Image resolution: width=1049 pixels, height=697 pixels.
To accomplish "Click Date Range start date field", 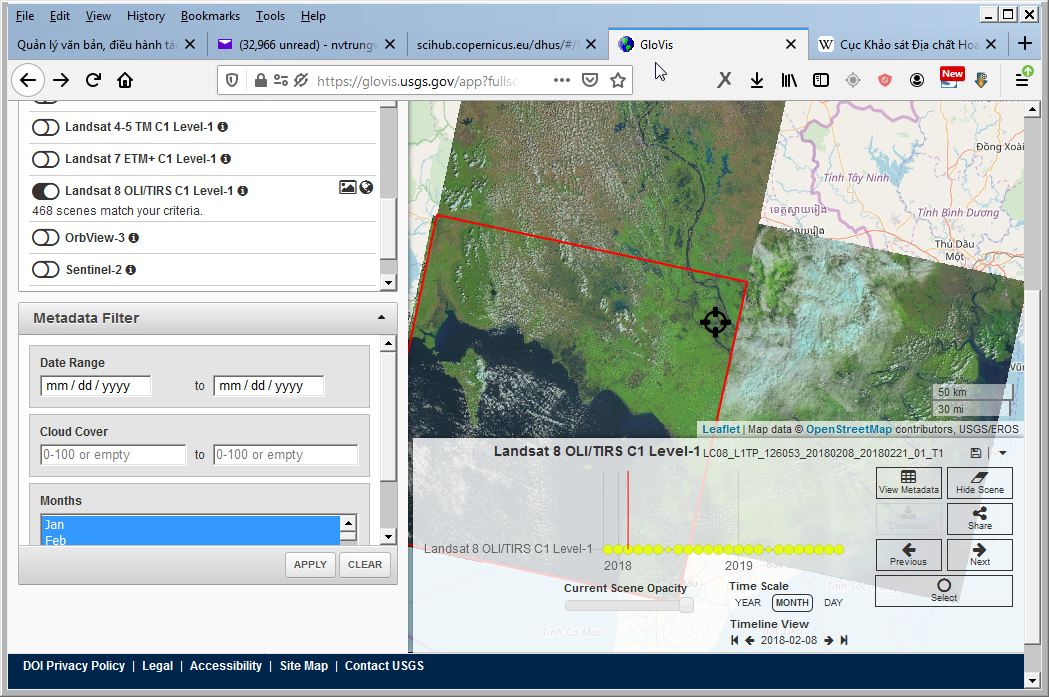I will pos(96,386).
